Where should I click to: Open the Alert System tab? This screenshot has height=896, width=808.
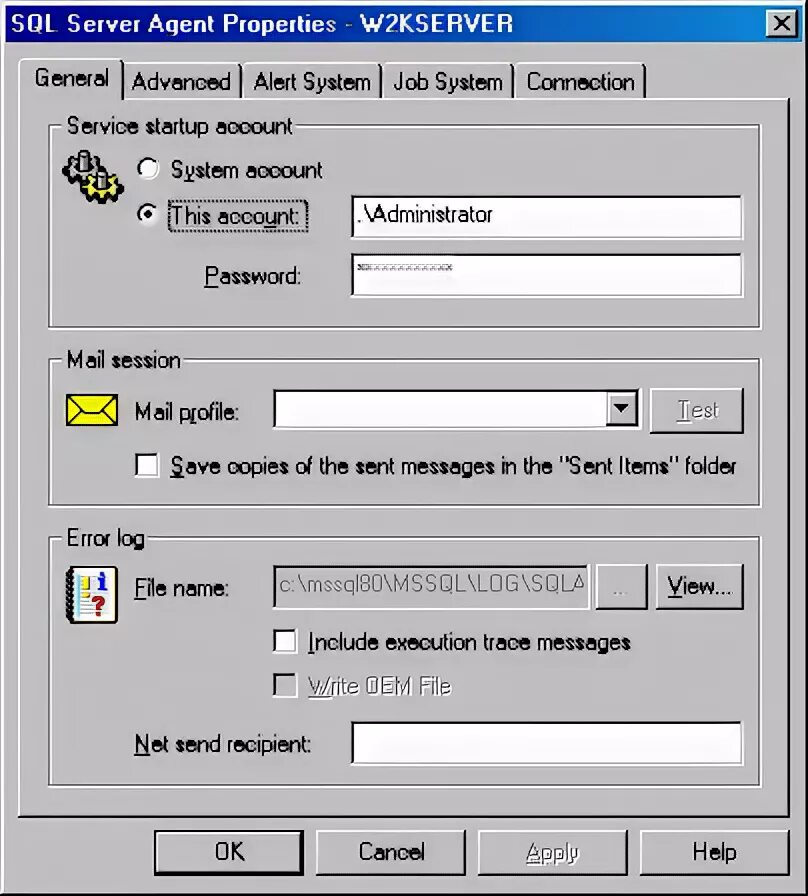(312, 82)
